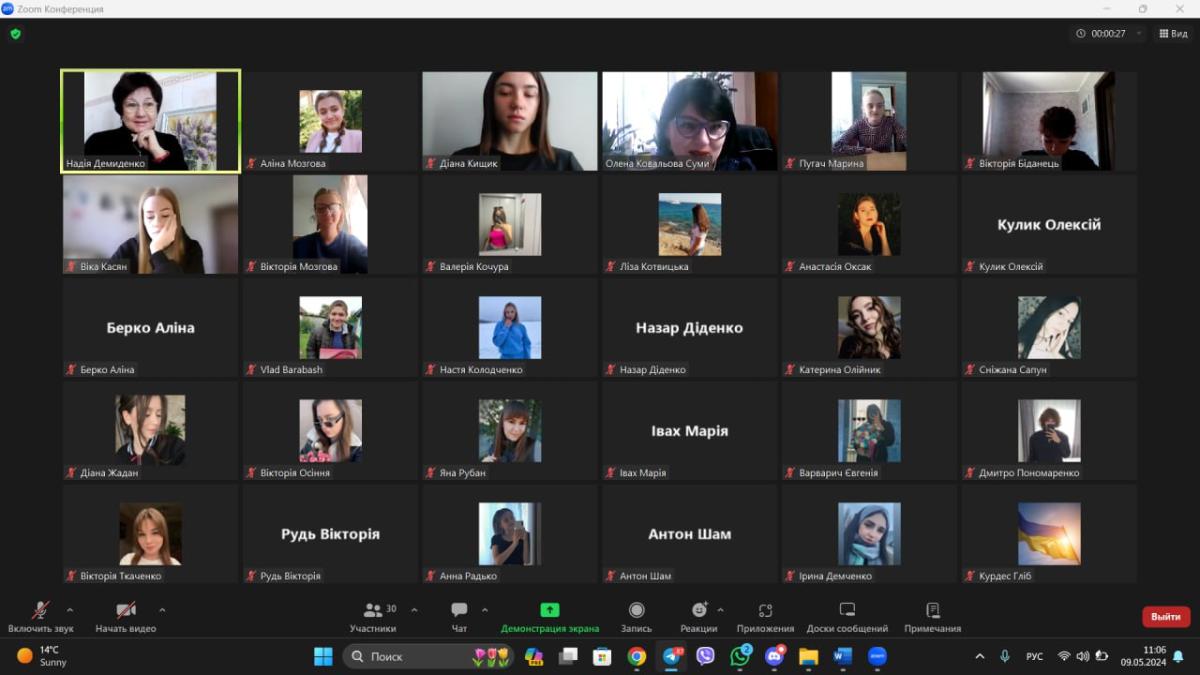1200x675 pixels.
Task: Click the Ірина Демченко name label
Action: click(x=835, y=576)
